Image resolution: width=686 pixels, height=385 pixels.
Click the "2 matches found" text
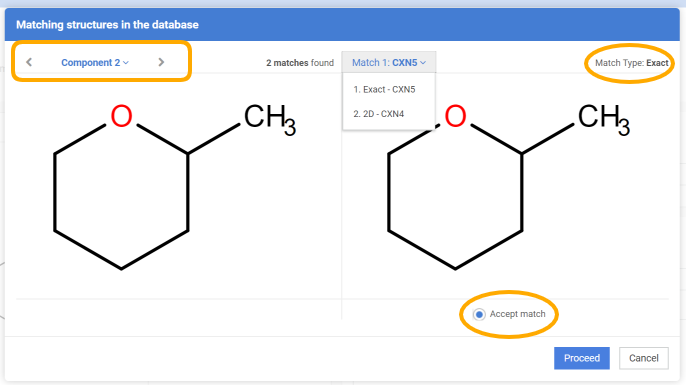300,63
